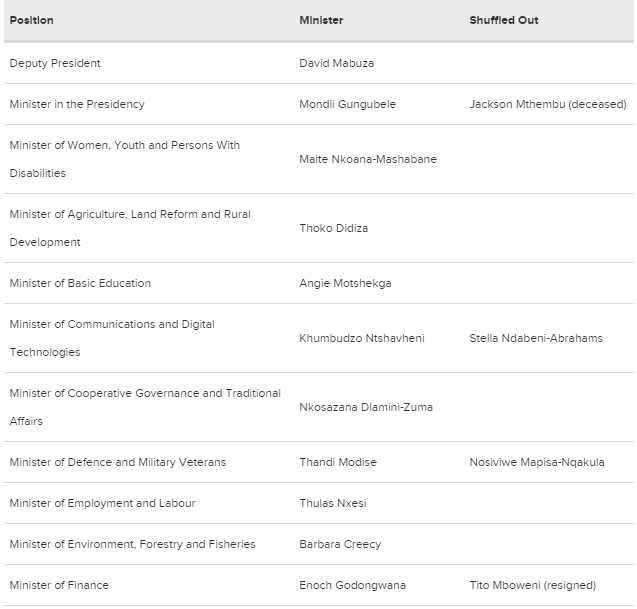637x609 pixels.
Task: Select Nkosazana Dlamini-Zuma's name
Action: (x=366, y=407)
